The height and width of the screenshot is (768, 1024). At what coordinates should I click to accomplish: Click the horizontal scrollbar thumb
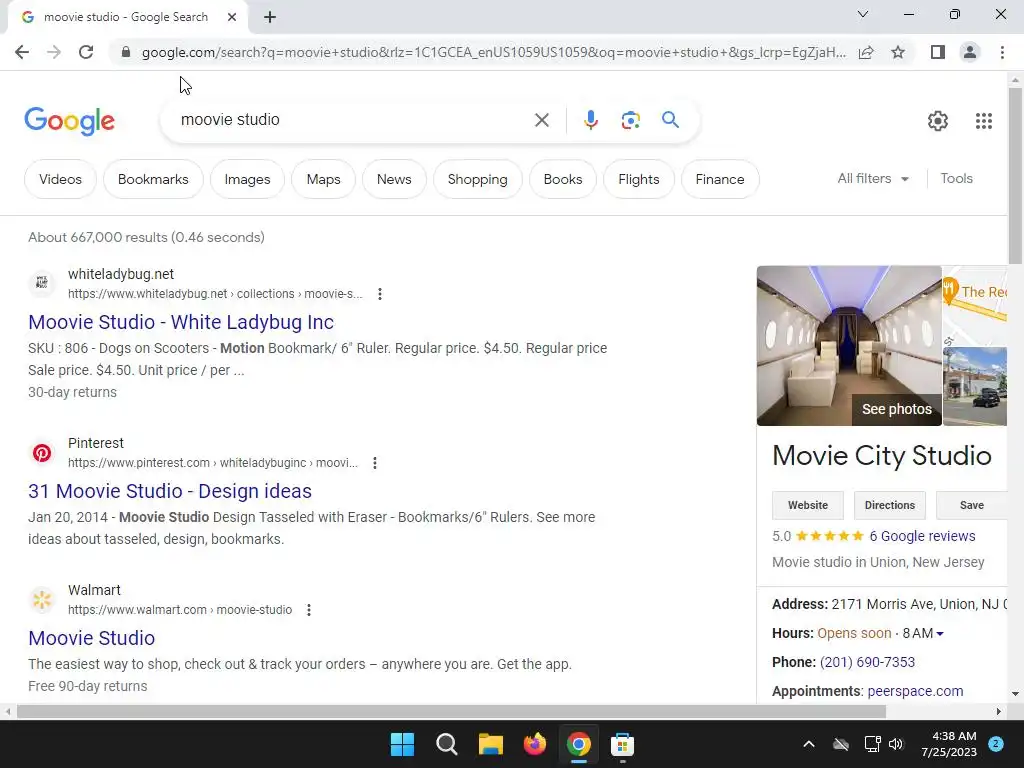pos(451,711)
